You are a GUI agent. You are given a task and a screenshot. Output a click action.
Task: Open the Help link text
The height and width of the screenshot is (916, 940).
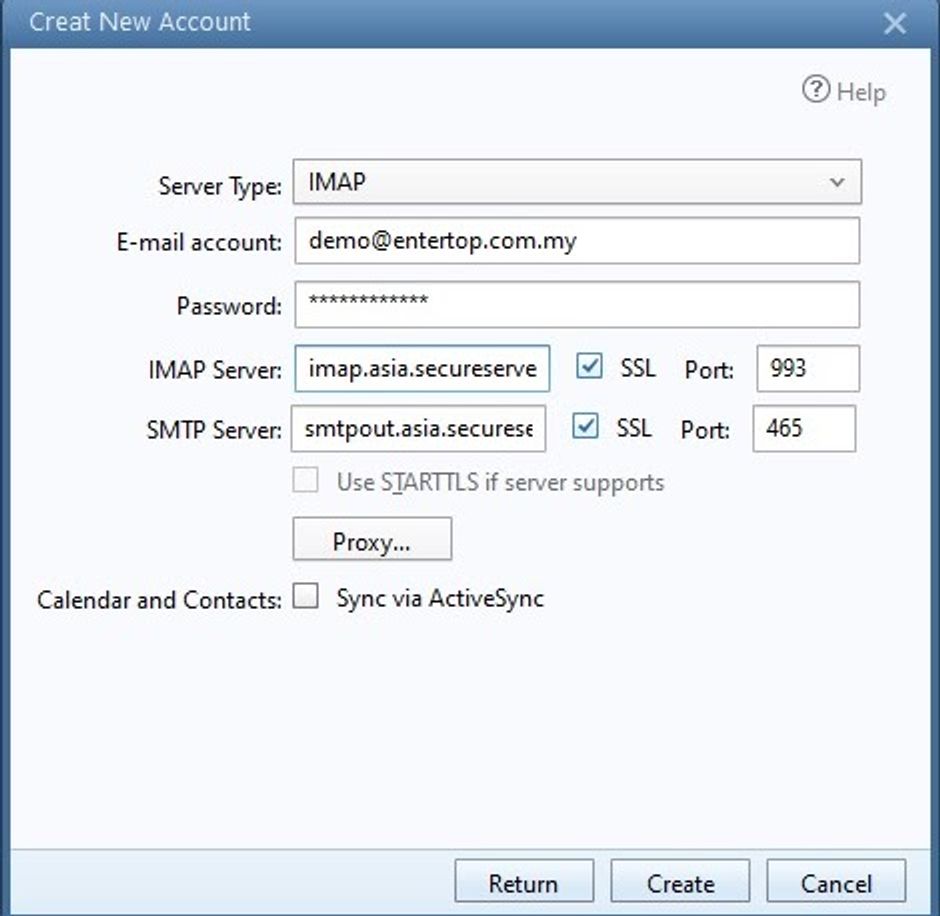click(861, 92)
